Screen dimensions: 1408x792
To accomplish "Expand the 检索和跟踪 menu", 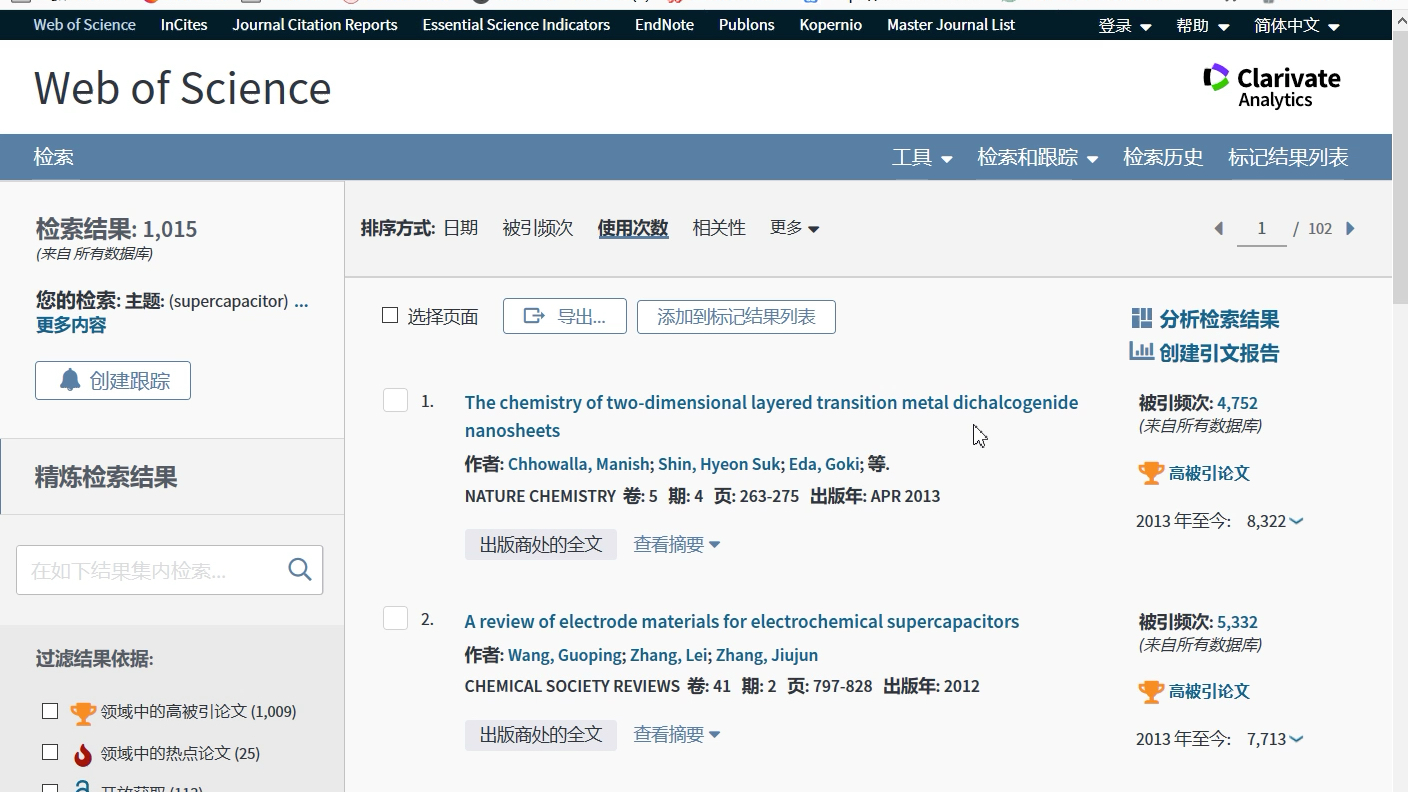I will pos(1038,157).
